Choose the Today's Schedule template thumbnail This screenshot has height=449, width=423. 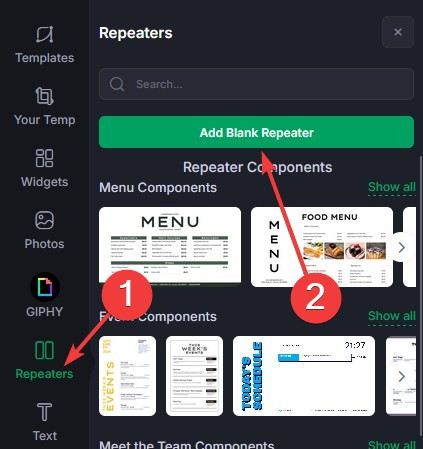[x=304, y=376]
